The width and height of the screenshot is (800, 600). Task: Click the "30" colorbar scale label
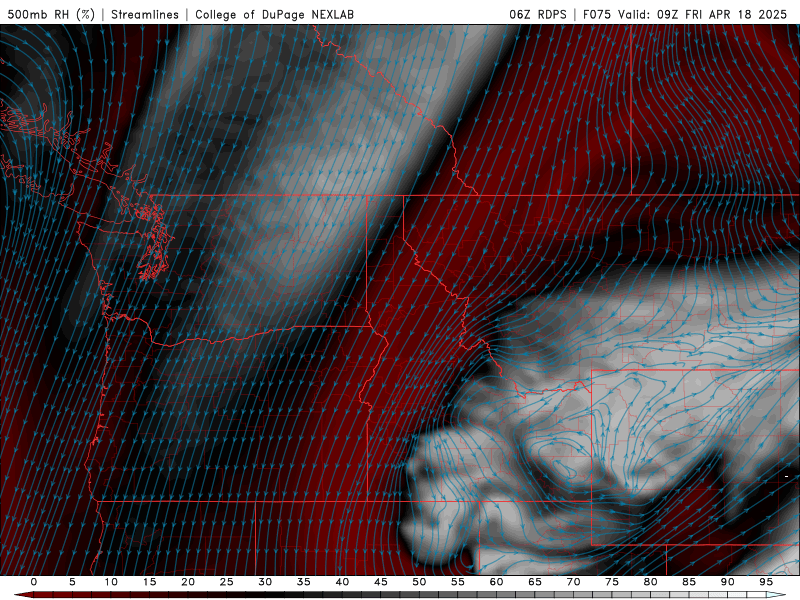pyautogui.click(x=265, y=582)
